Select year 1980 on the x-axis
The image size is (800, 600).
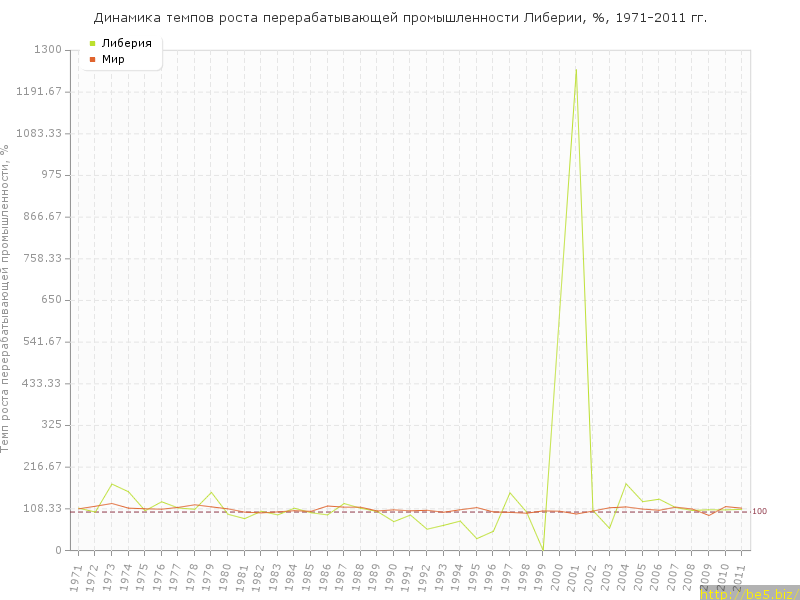point(226,575)
